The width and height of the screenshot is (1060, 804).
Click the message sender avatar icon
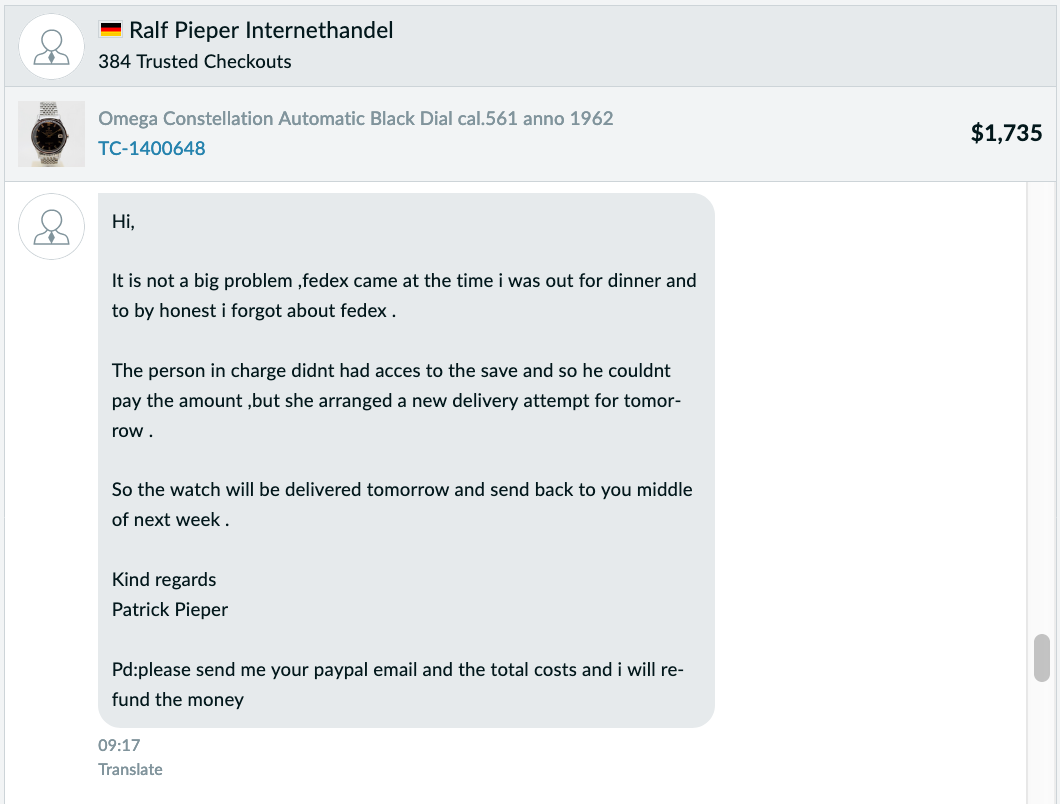pos(51,227)
